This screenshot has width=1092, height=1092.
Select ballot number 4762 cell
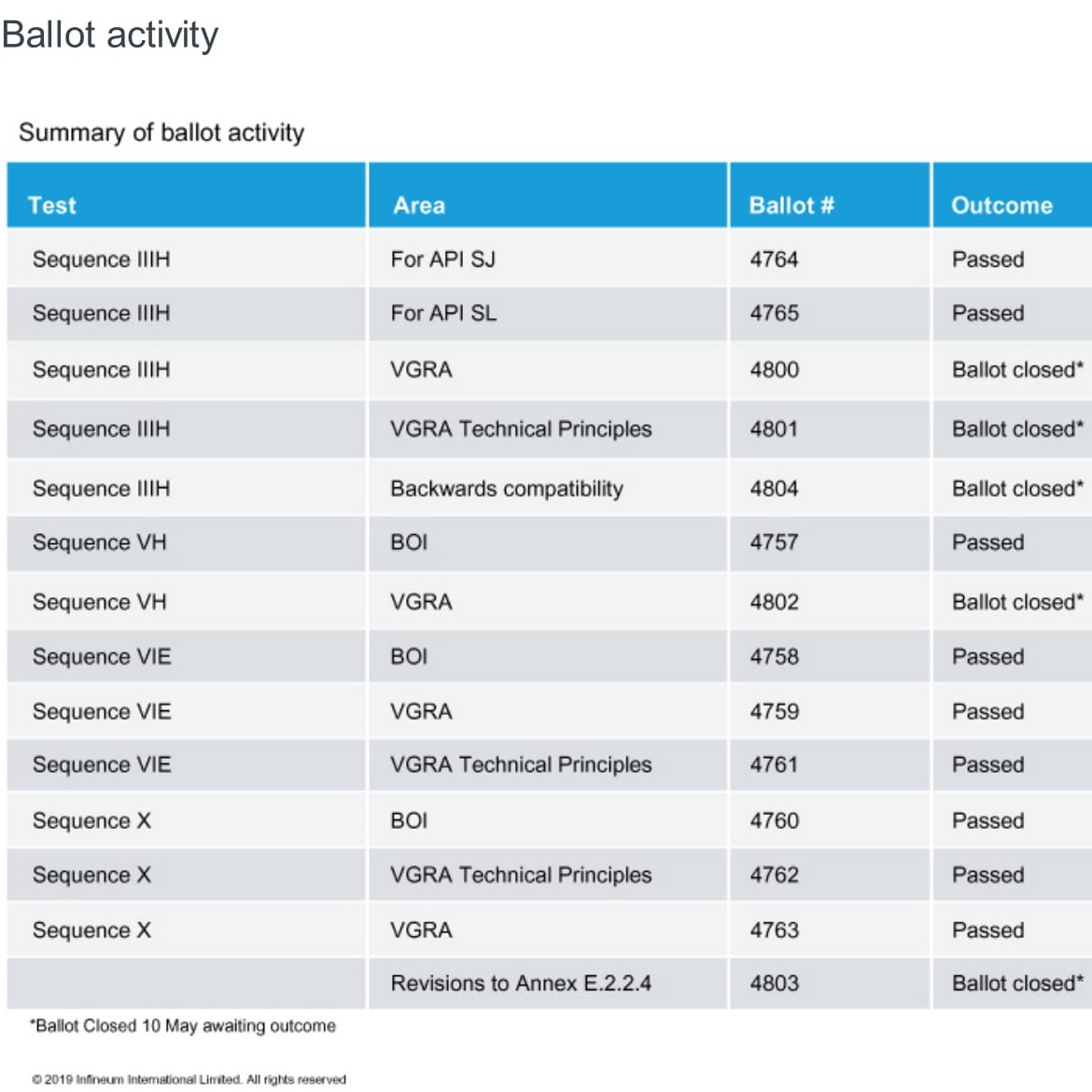click(x=830, y=875)
